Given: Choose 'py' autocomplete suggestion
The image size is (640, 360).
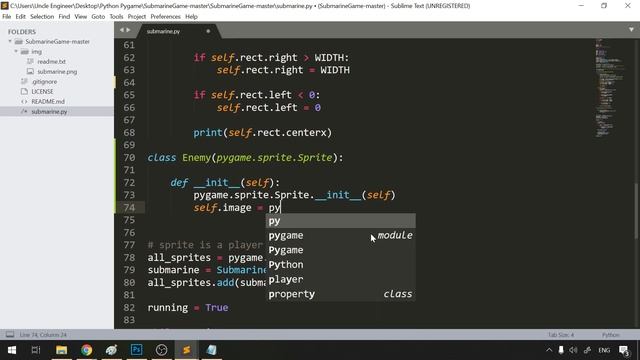Looking at the screenshot, I should 341,221.
